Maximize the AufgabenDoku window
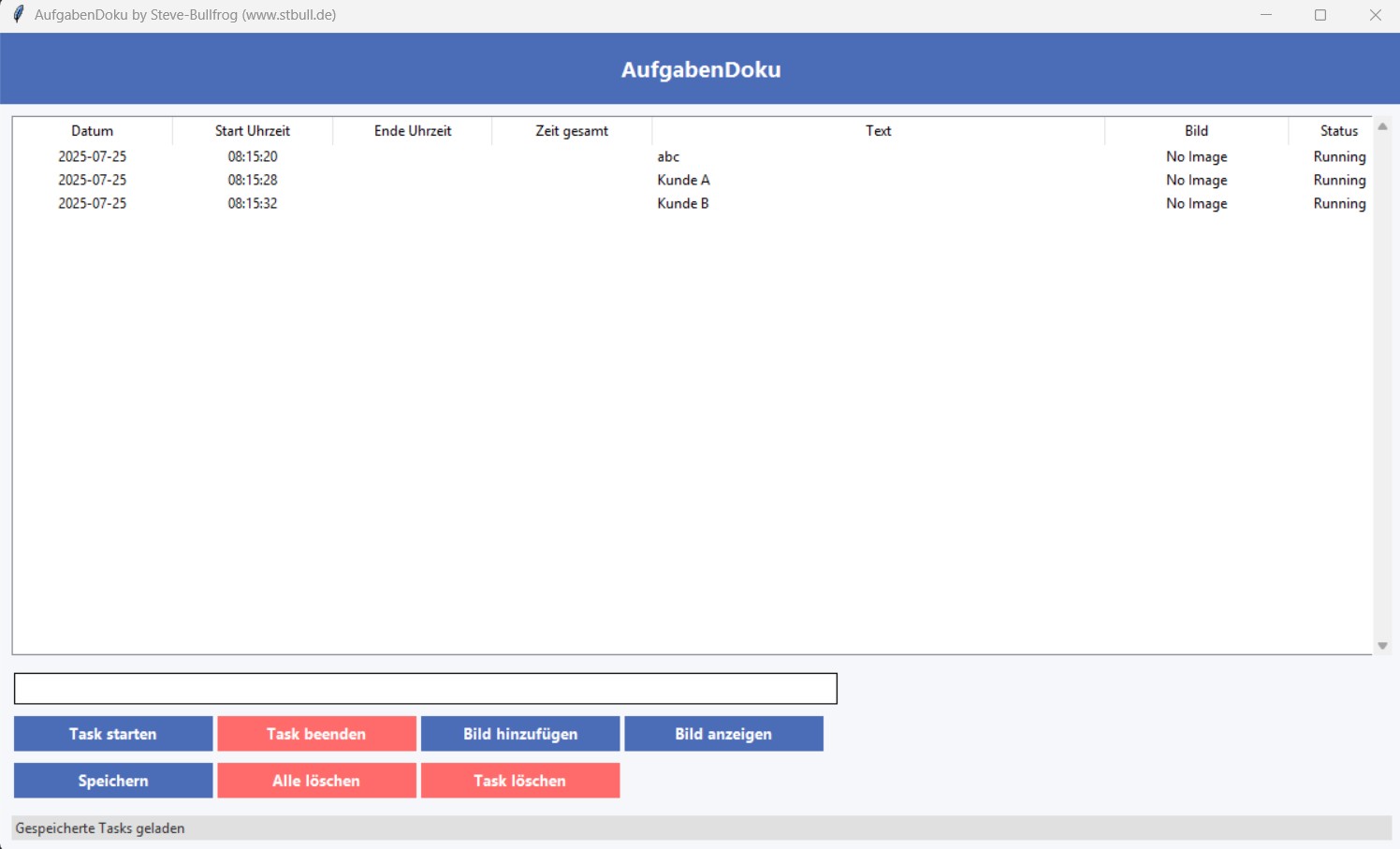1400x849 pixels. pyautogui.click(x=1320, y=15)
